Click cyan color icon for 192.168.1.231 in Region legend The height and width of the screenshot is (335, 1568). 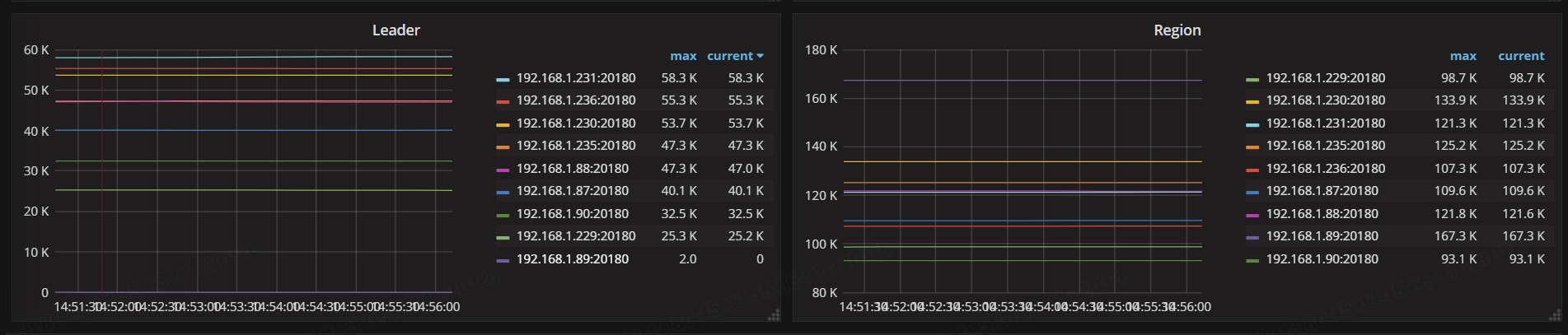click(x=1252, y=124)
